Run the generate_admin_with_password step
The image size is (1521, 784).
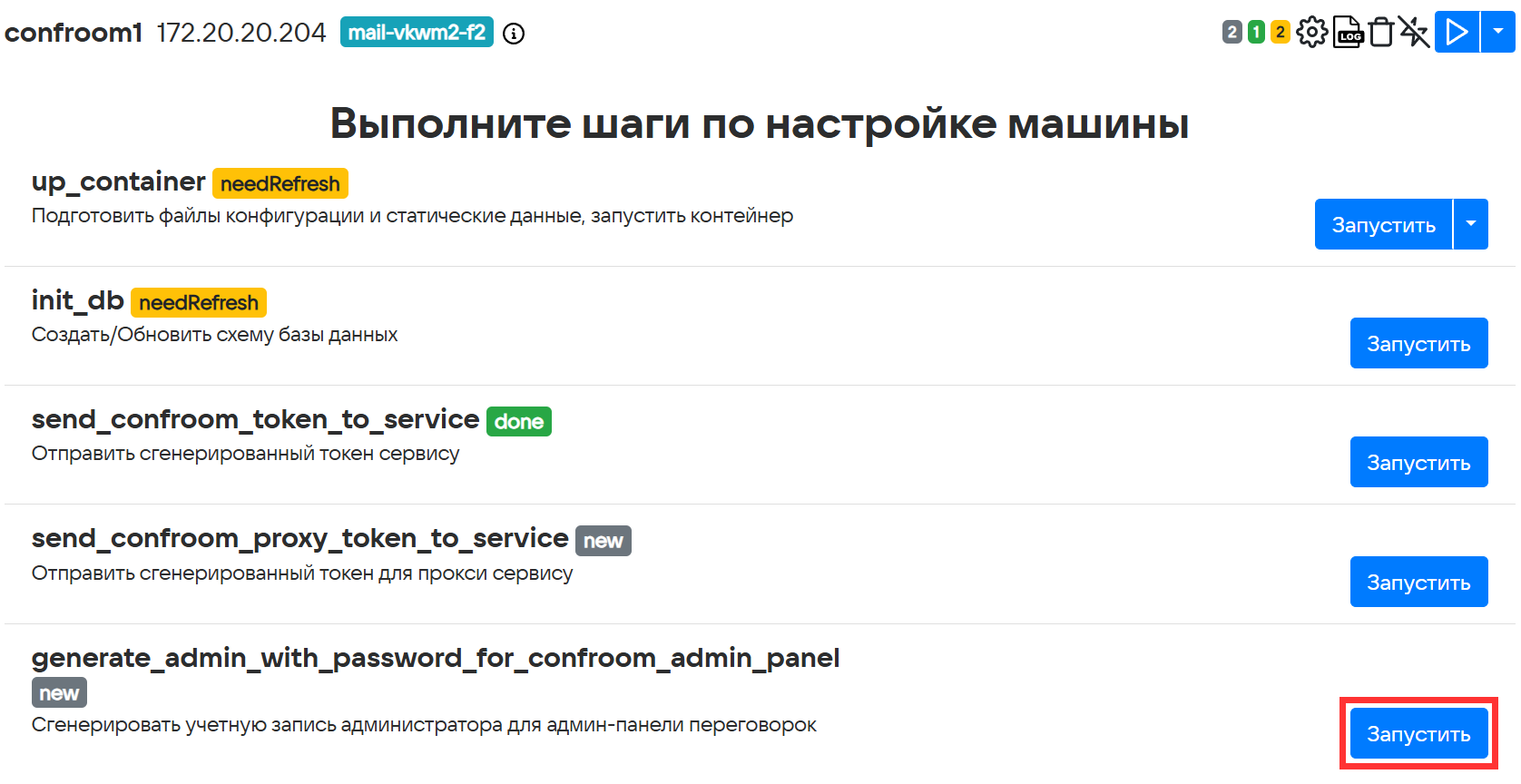coord(1418,733)
